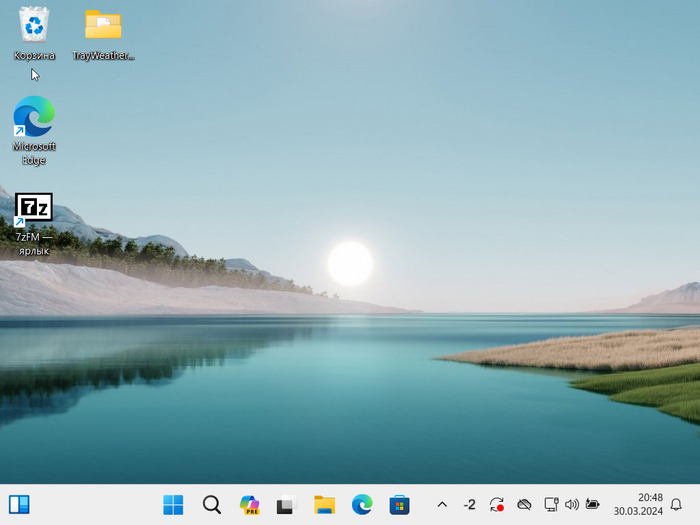700x525 pixels.
Task: Open the Widgets panel in taskbar
Action: tap(19, 505)
